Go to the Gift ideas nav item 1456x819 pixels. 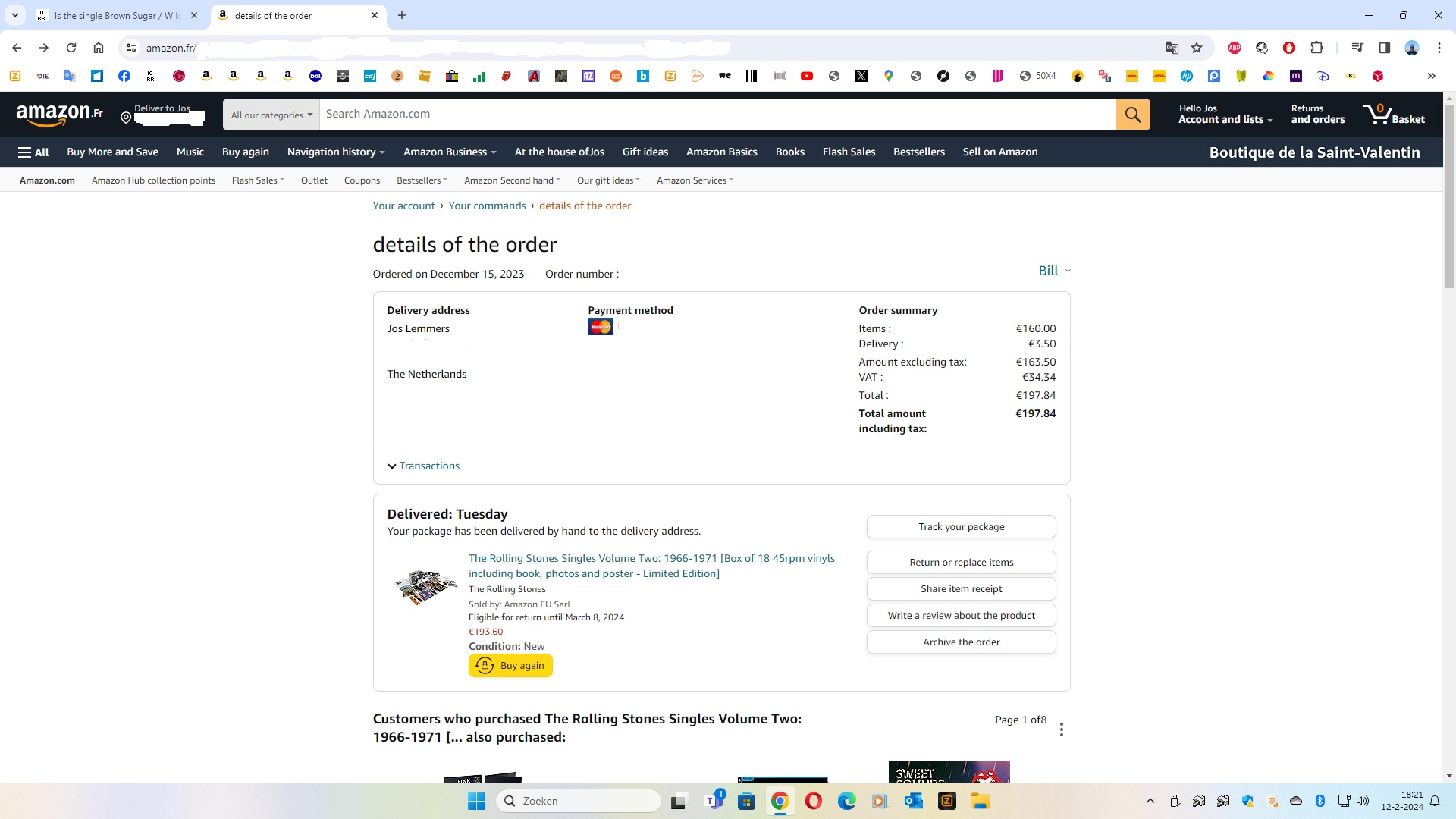pos(645,152)
